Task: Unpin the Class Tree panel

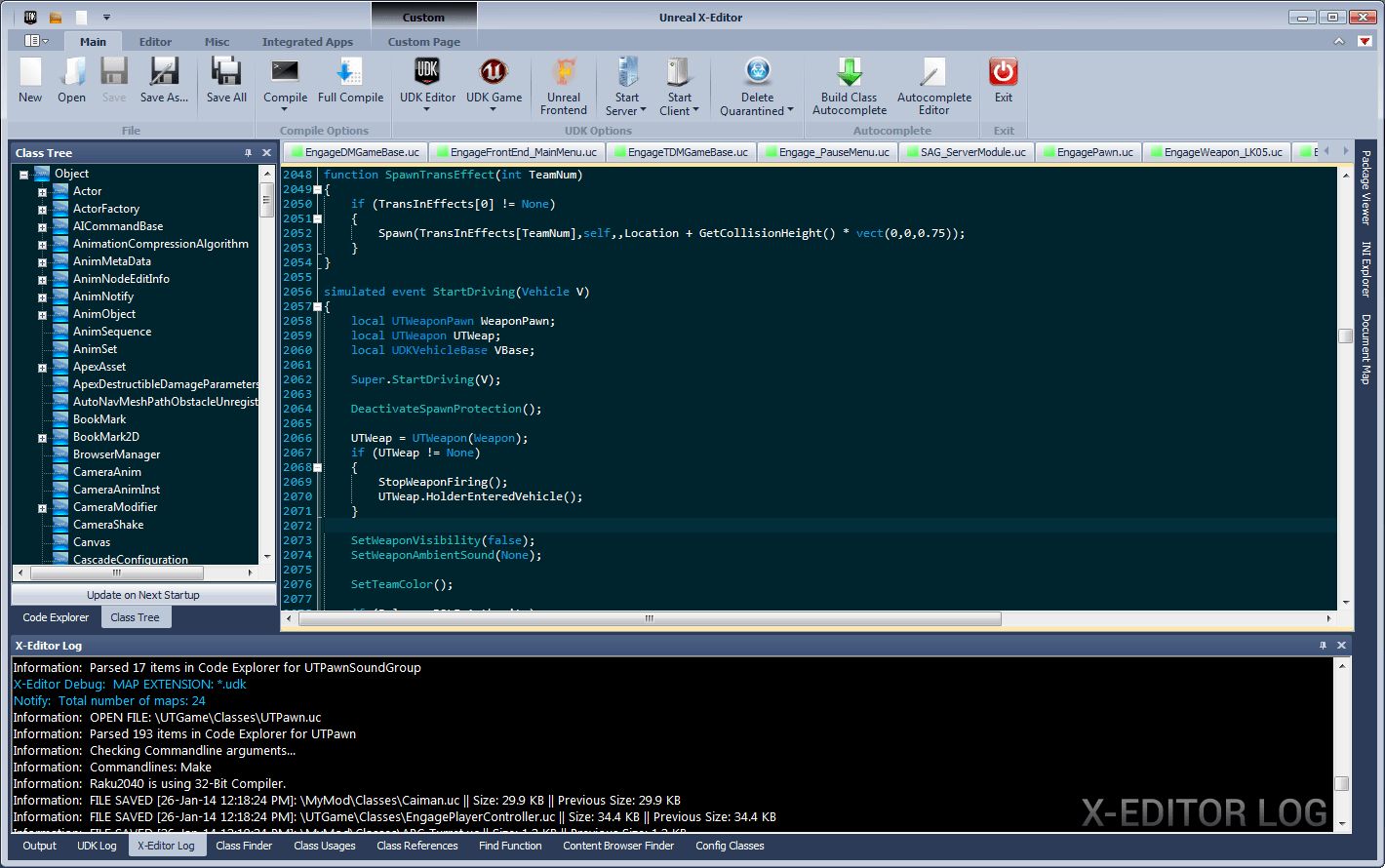Action: 250,152
